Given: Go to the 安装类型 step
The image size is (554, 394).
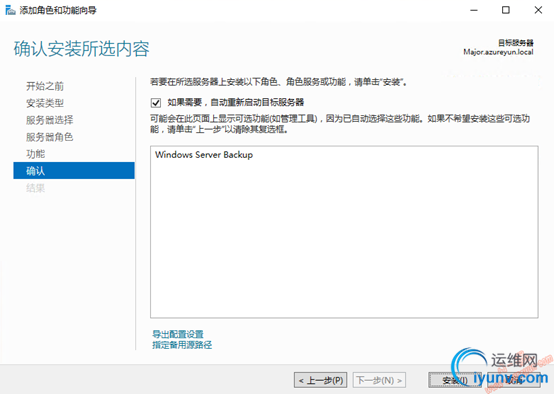Looking at the screenshot, I should [45, 103].
